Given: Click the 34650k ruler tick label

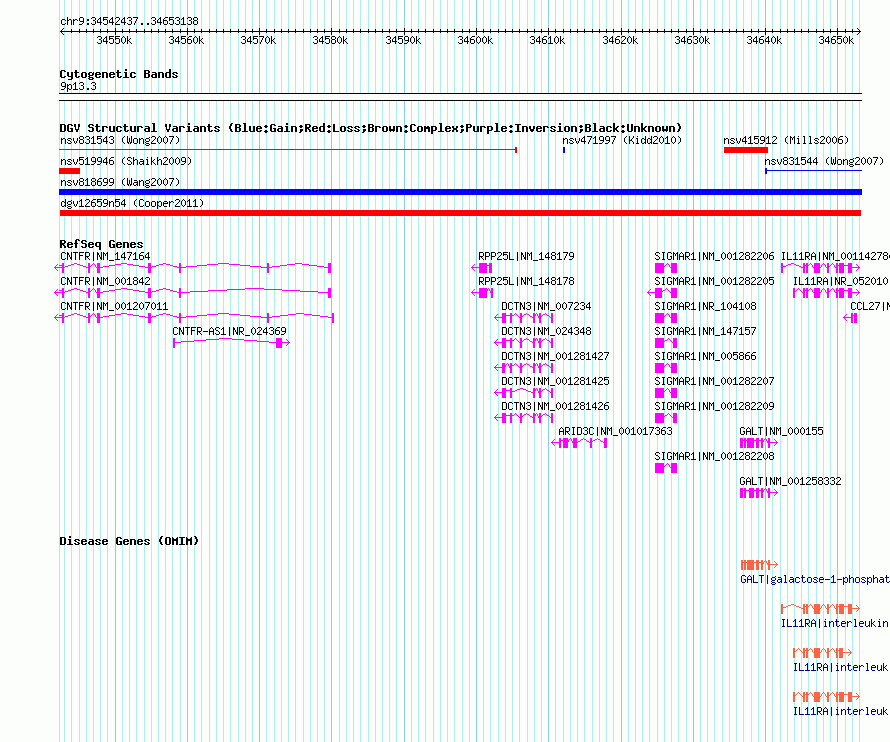Looking at the screenshot, I should [836, 40].
